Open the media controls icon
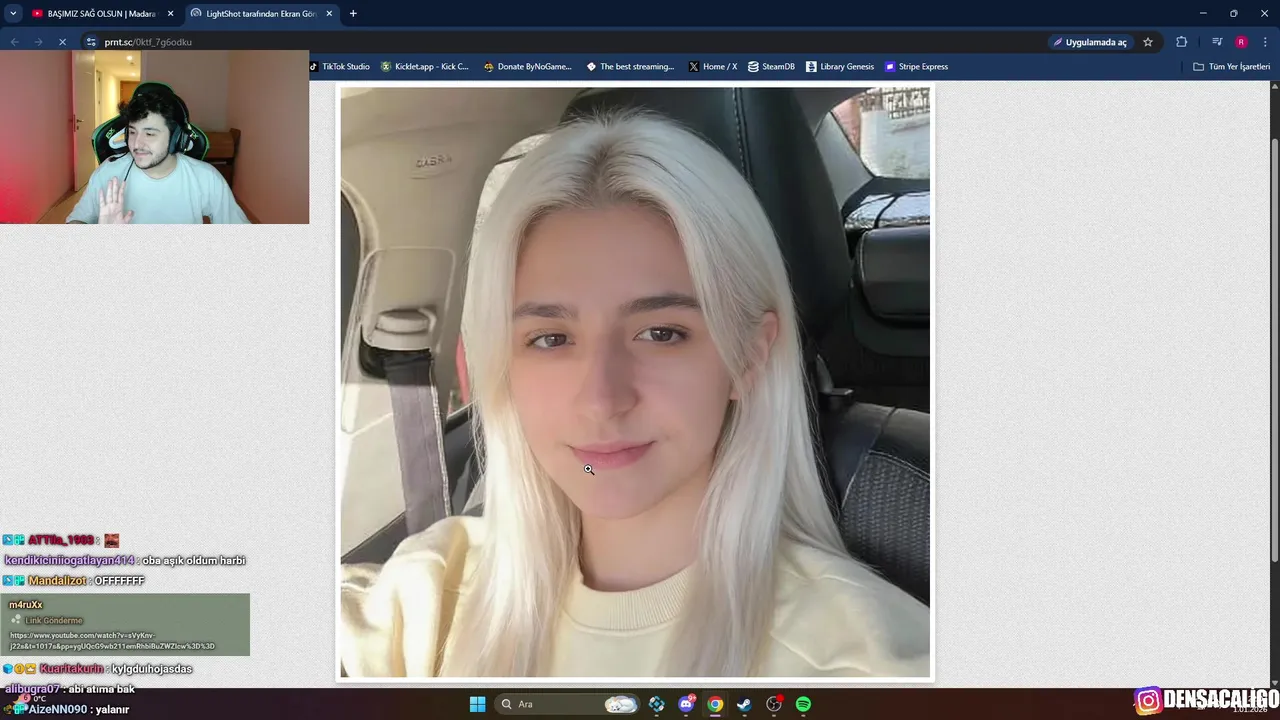The height and width of the screenshot is (720, 1280). click(x=1217, y=42)
